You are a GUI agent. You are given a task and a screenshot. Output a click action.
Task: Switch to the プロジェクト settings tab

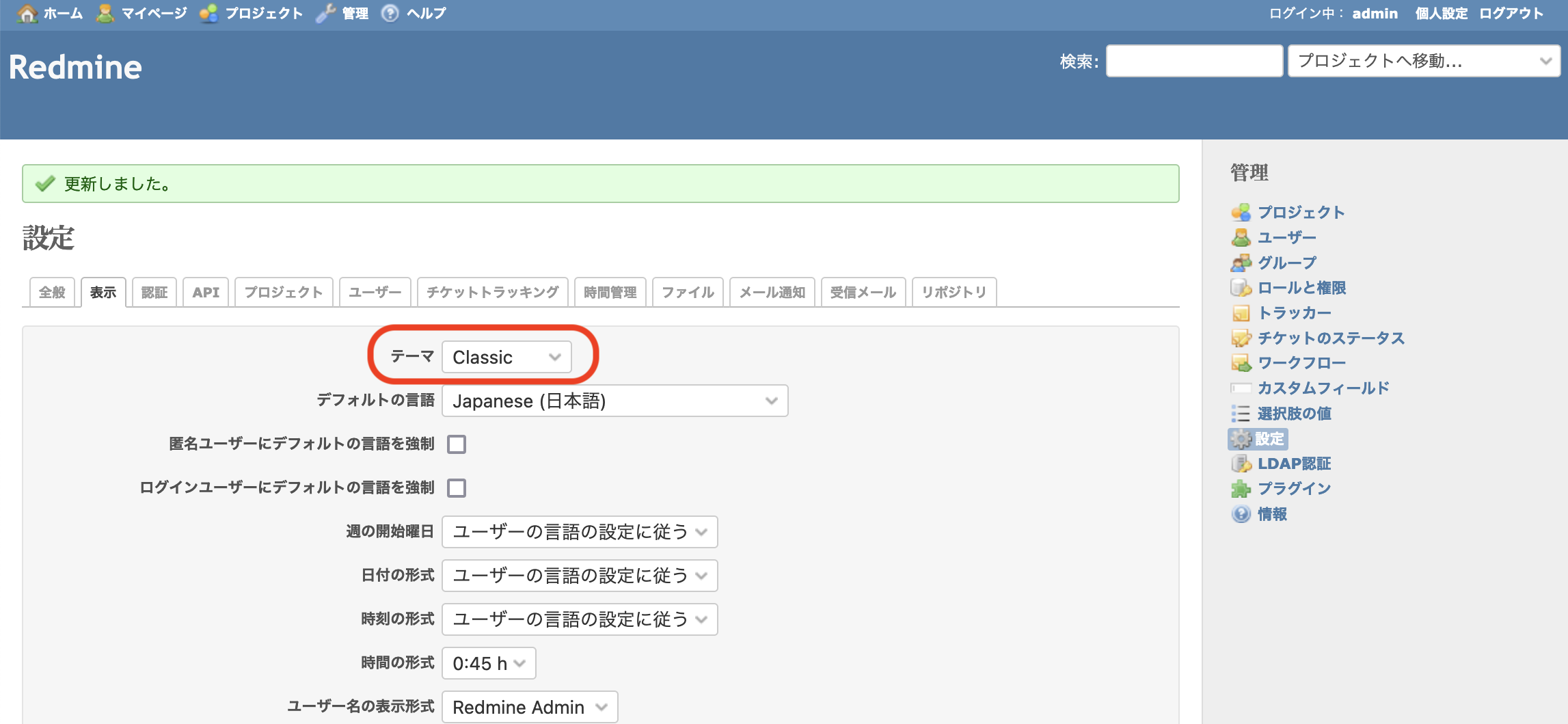pyautogui.click(x=284, y=293)
